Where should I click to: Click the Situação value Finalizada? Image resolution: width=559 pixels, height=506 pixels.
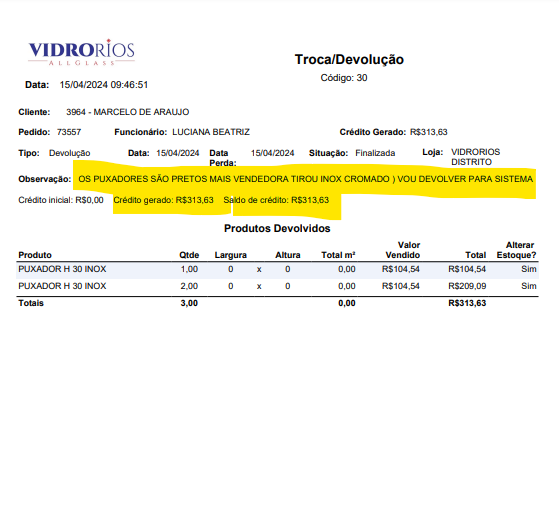pyautogui.click(x=375, y=153)
